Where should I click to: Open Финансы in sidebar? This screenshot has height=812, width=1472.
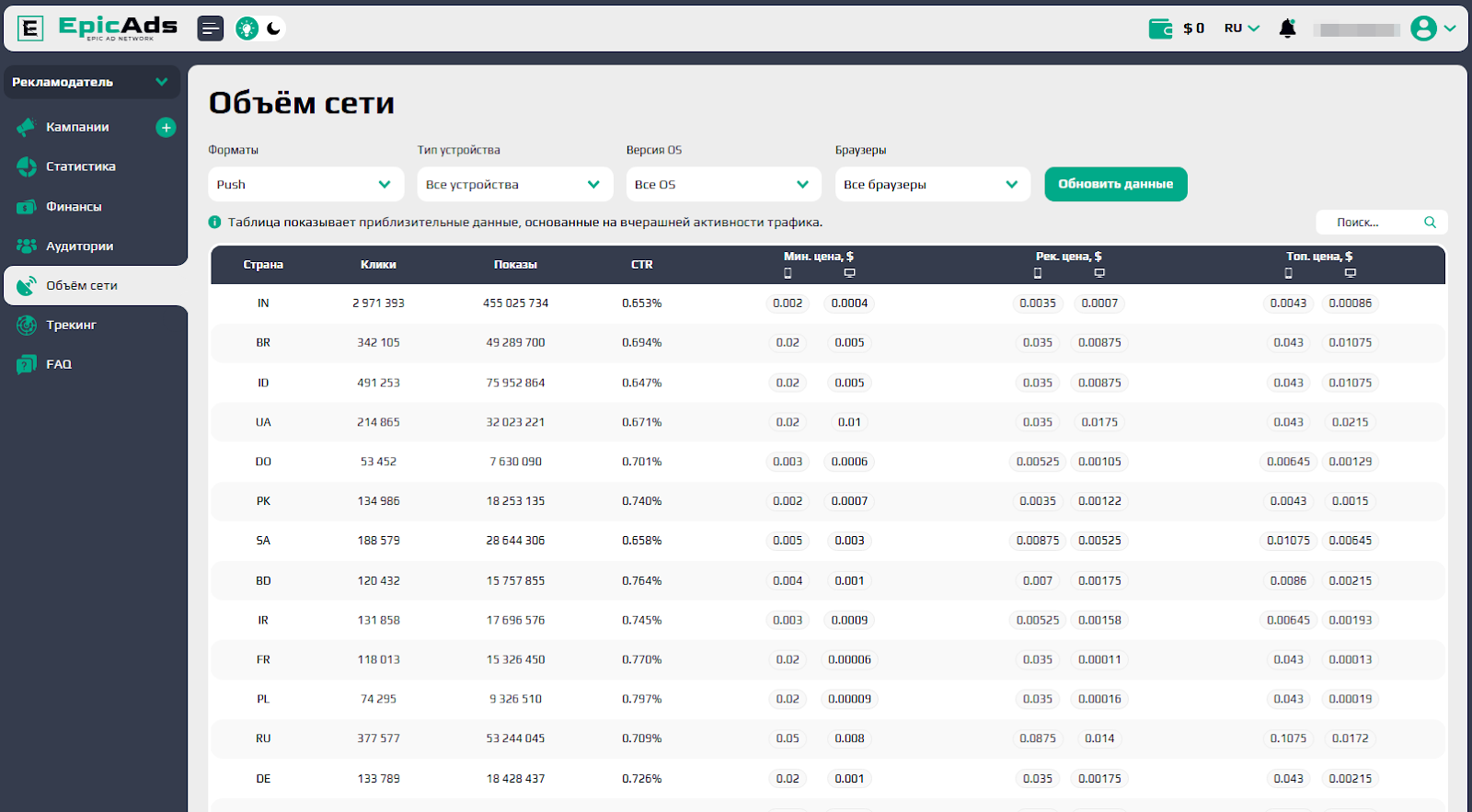[74, 207]
